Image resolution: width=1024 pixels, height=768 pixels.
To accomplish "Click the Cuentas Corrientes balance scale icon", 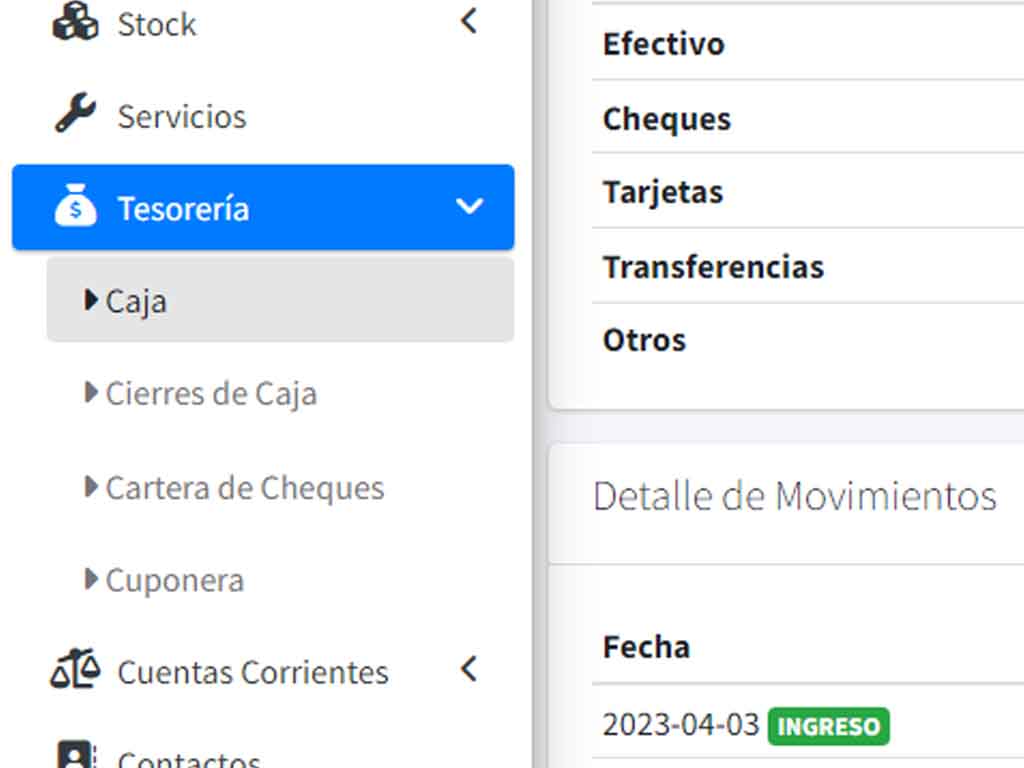I will (76, 669).
